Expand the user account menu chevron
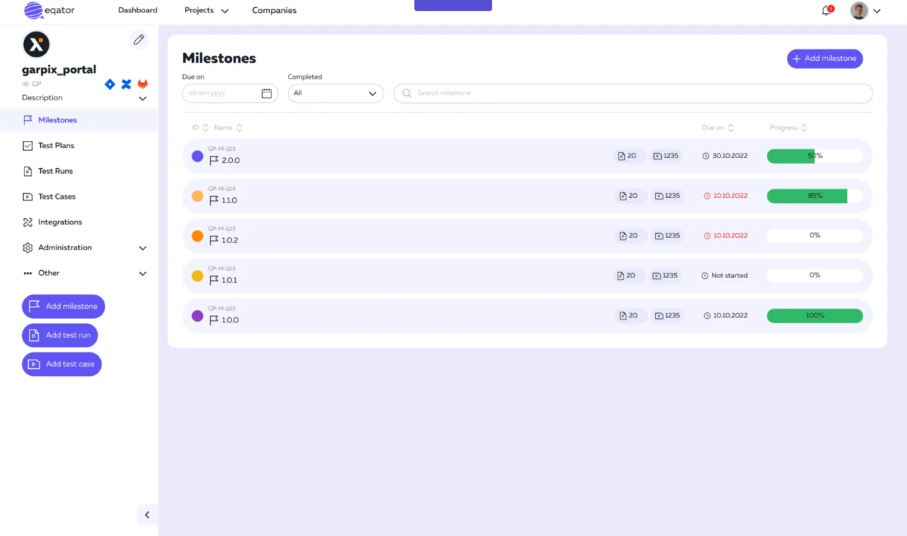907x536 pixels. (x=877, y=11)
